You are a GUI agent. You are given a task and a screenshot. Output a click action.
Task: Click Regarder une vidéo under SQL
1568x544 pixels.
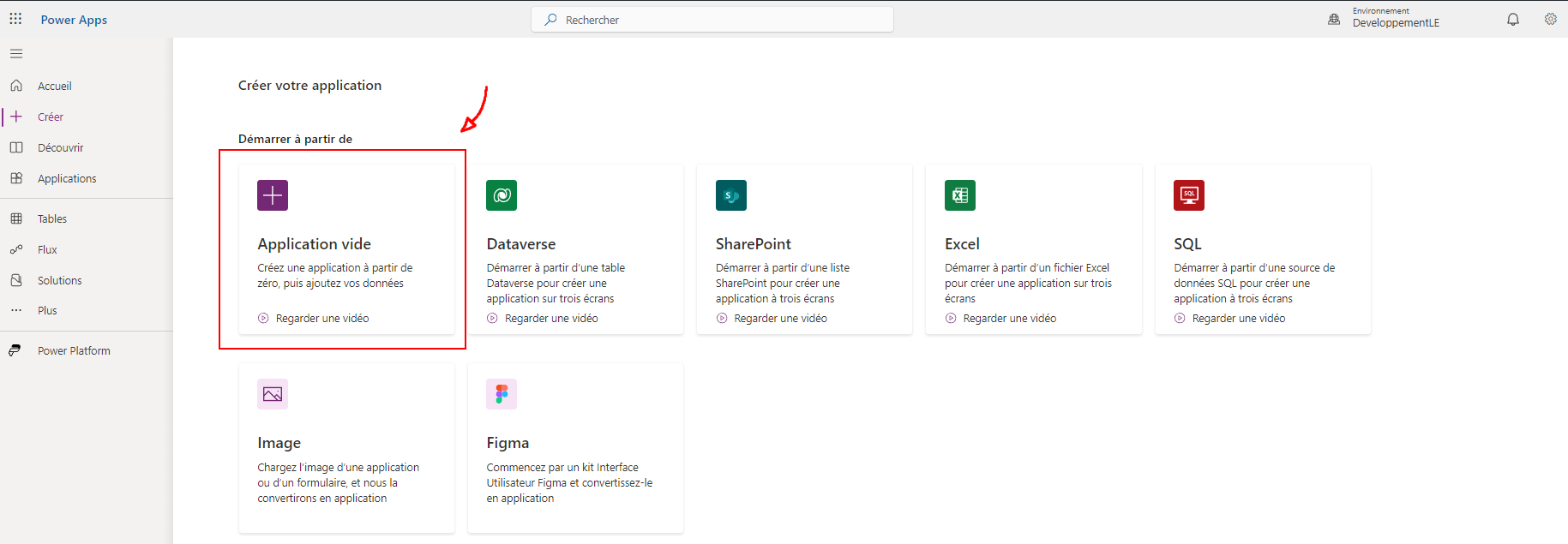point(1238,318)
